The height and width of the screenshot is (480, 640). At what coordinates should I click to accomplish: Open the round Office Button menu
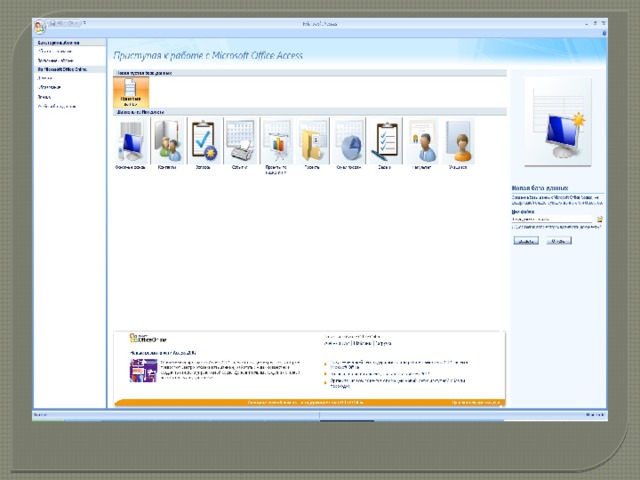(40, 27)
